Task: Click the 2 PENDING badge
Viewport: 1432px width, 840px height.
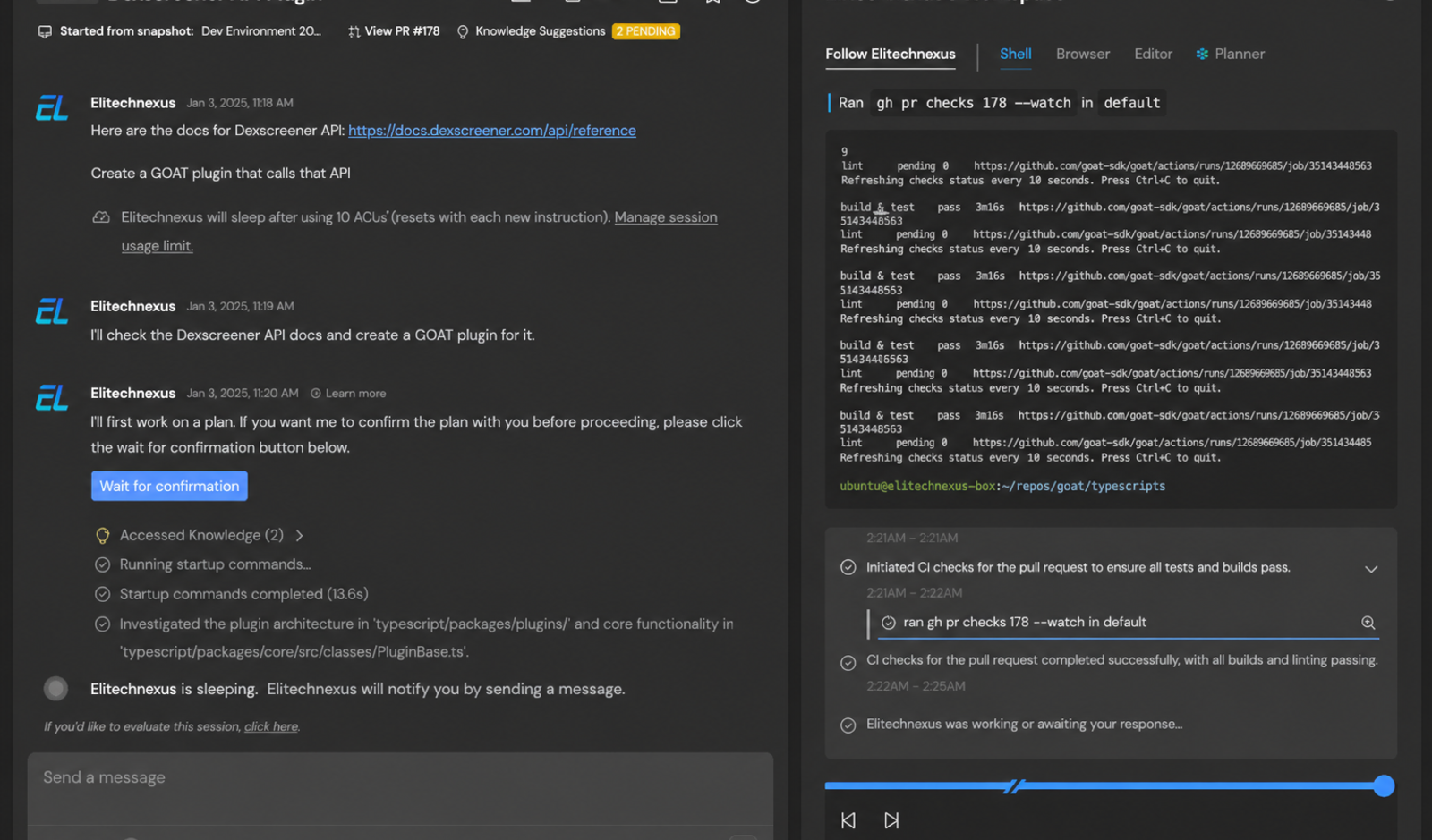Action: point(646,31)
